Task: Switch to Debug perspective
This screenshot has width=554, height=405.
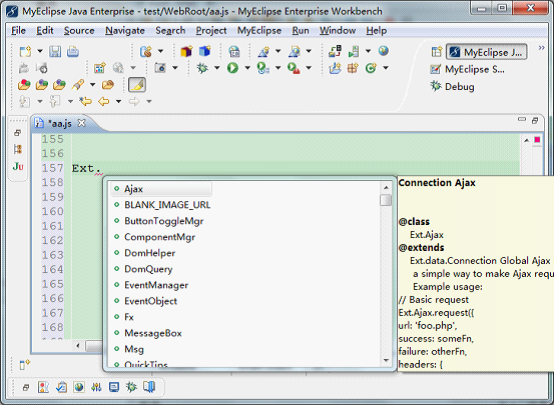Action: click(x=453, y=87)
